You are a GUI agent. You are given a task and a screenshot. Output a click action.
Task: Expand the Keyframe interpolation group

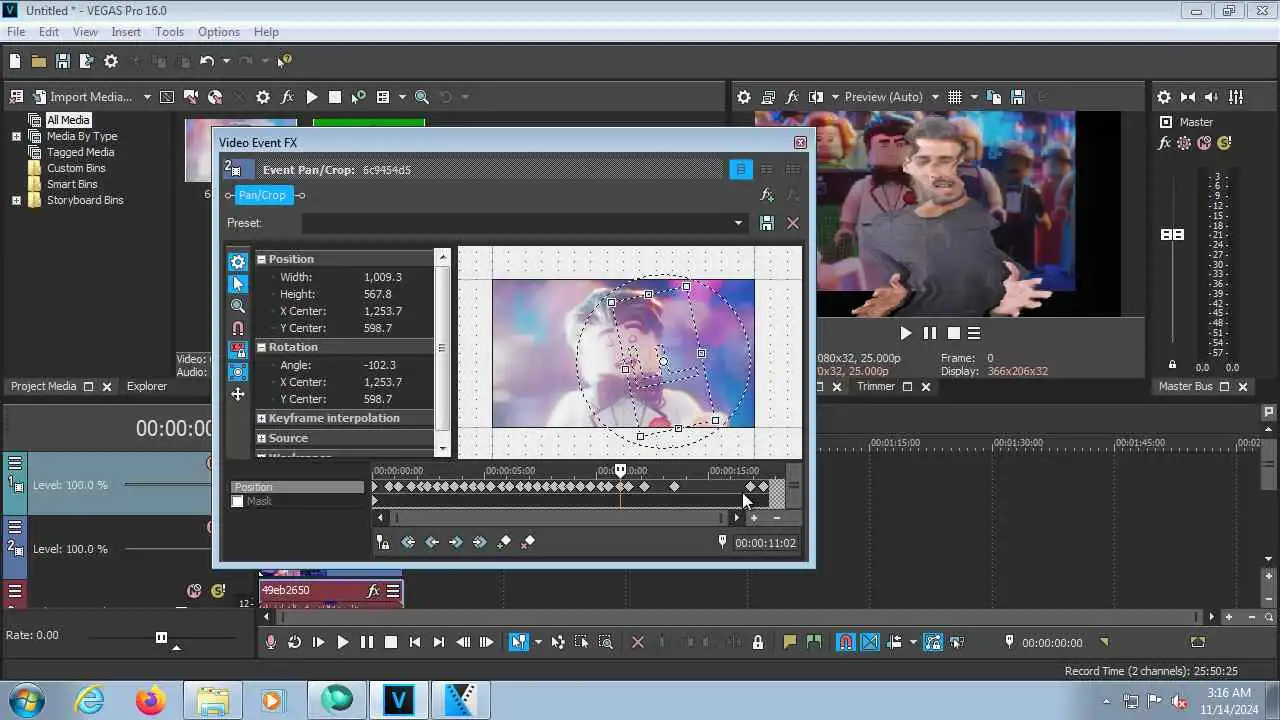click(262, 418)
